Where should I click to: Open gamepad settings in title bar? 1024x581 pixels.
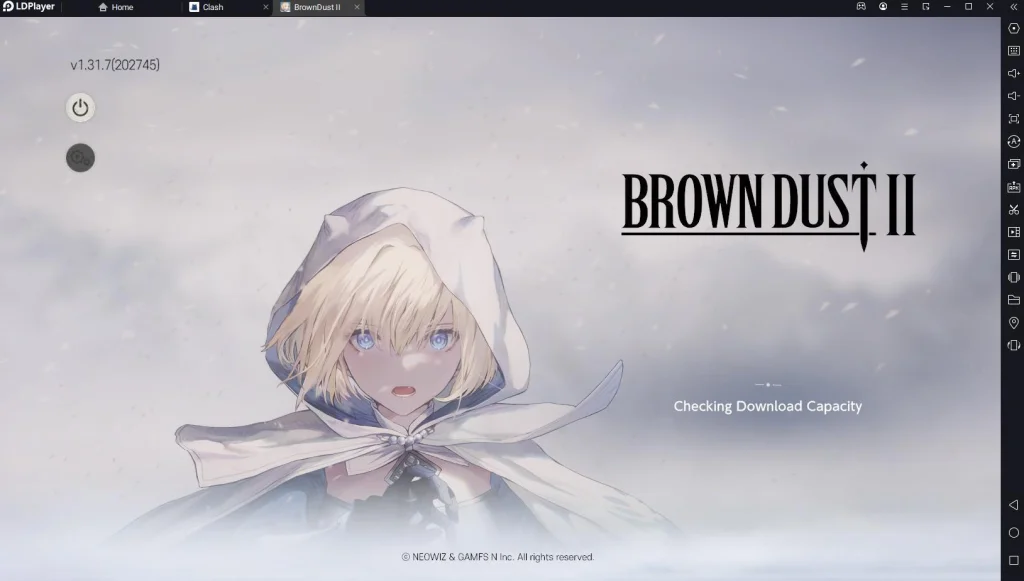861,7
